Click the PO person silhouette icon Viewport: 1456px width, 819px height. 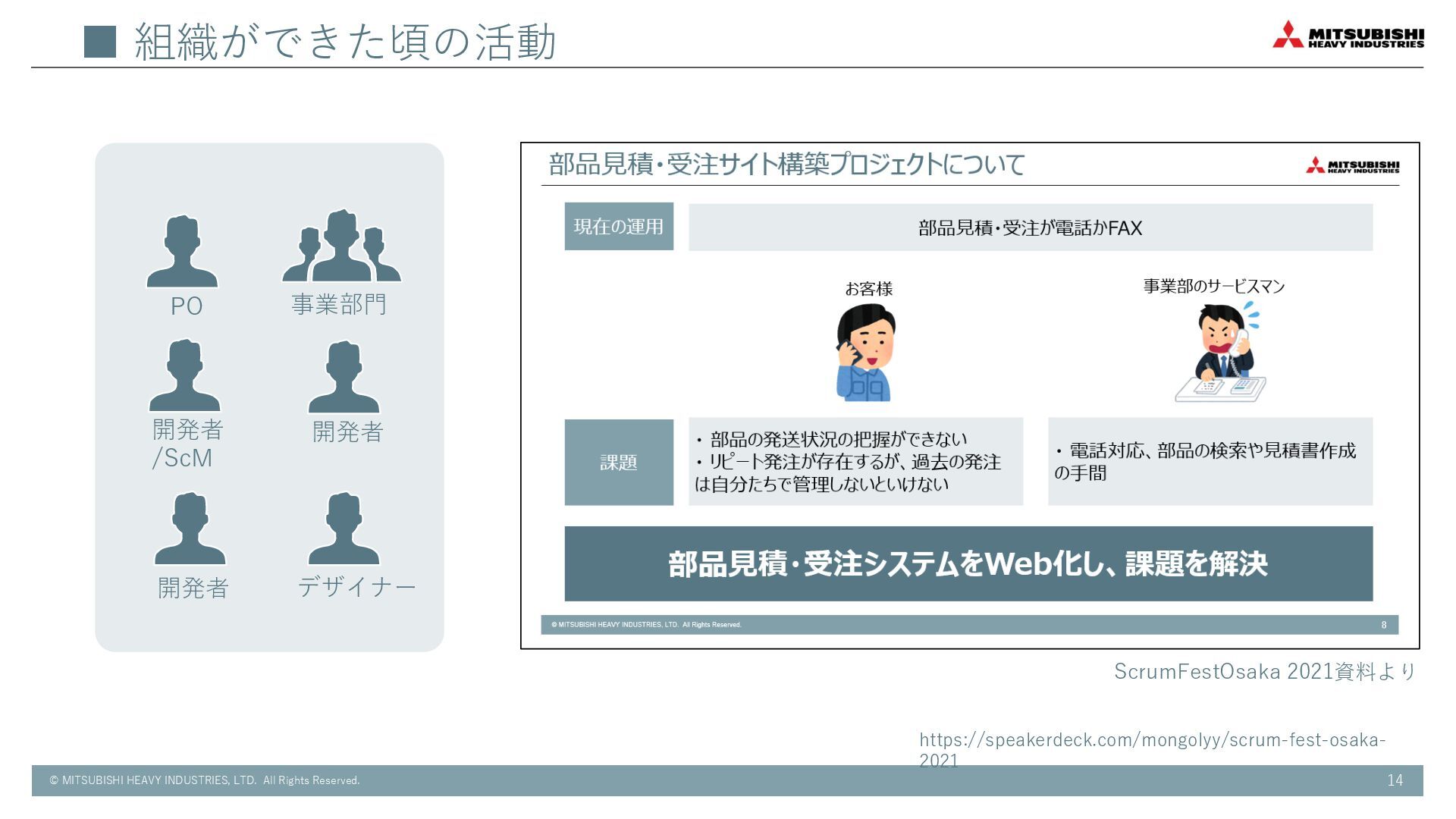pos(182,252)
